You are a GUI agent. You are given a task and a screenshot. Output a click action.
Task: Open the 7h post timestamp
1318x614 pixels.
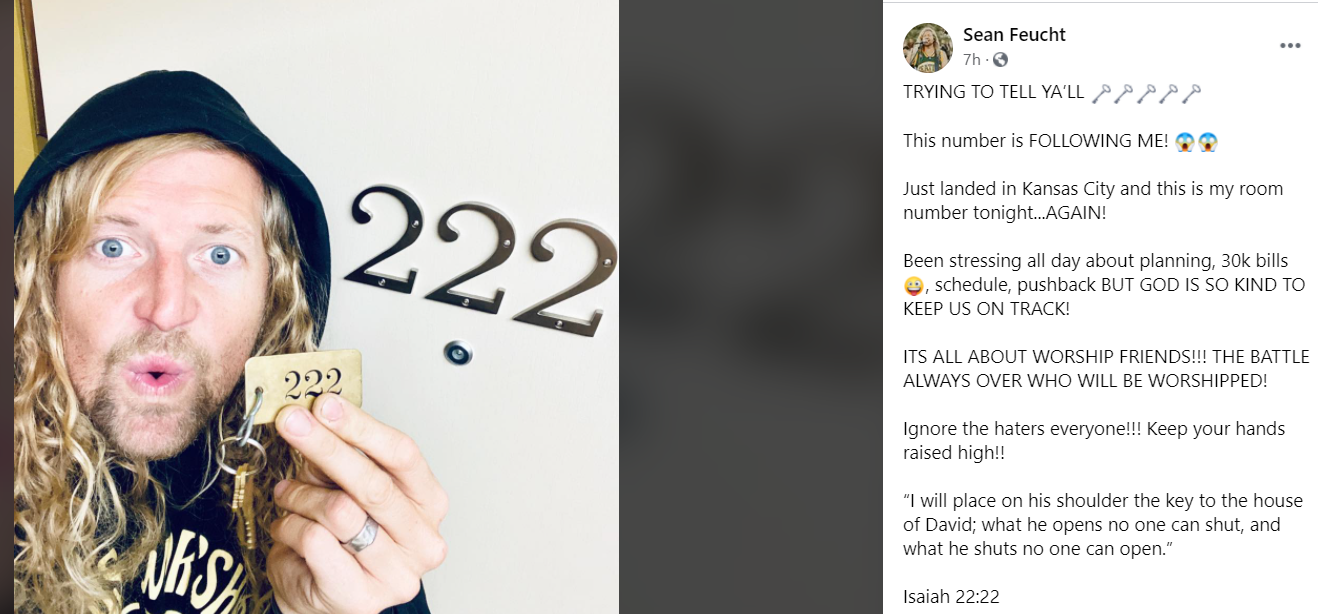[971, 60]
